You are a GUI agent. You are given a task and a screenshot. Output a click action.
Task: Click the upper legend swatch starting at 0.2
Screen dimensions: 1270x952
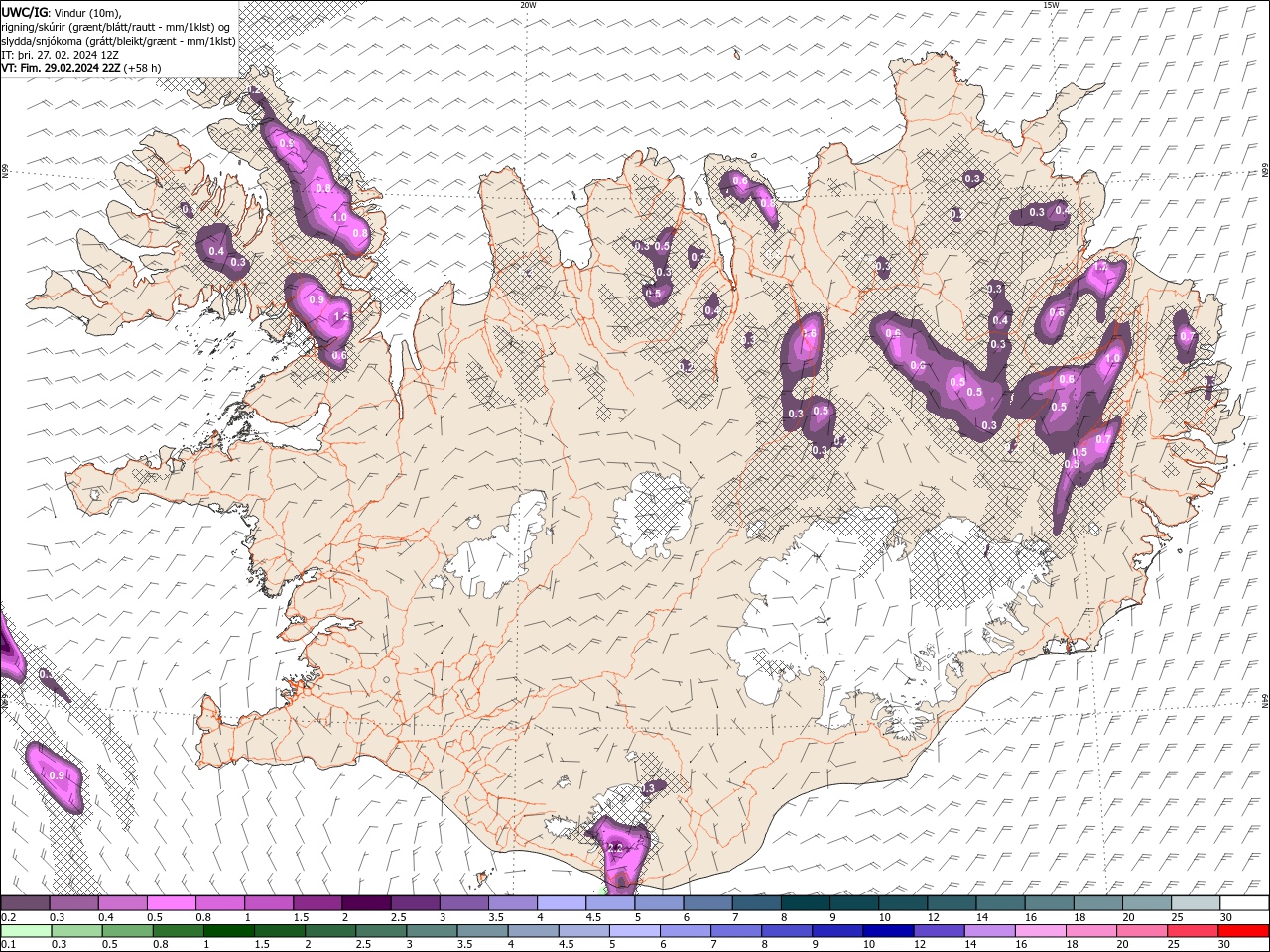(x=25, y=903)
